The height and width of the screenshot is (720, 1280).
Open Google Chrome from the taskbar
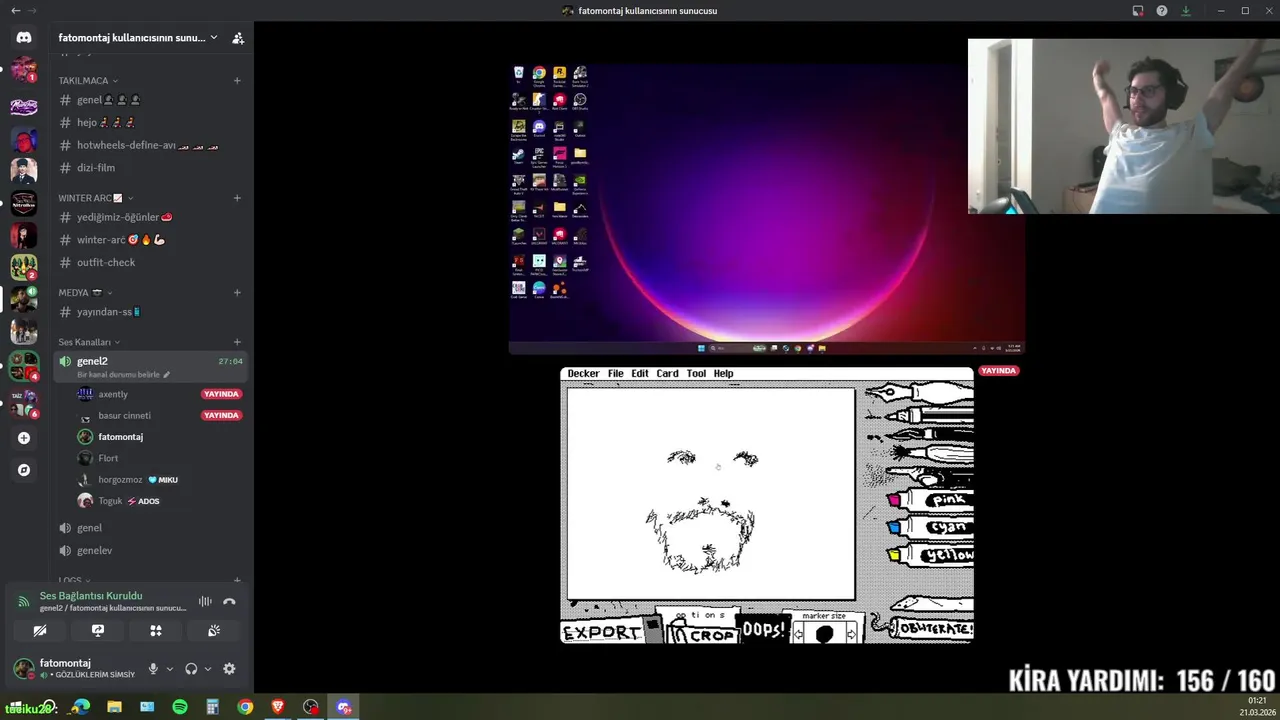point(245,707)
